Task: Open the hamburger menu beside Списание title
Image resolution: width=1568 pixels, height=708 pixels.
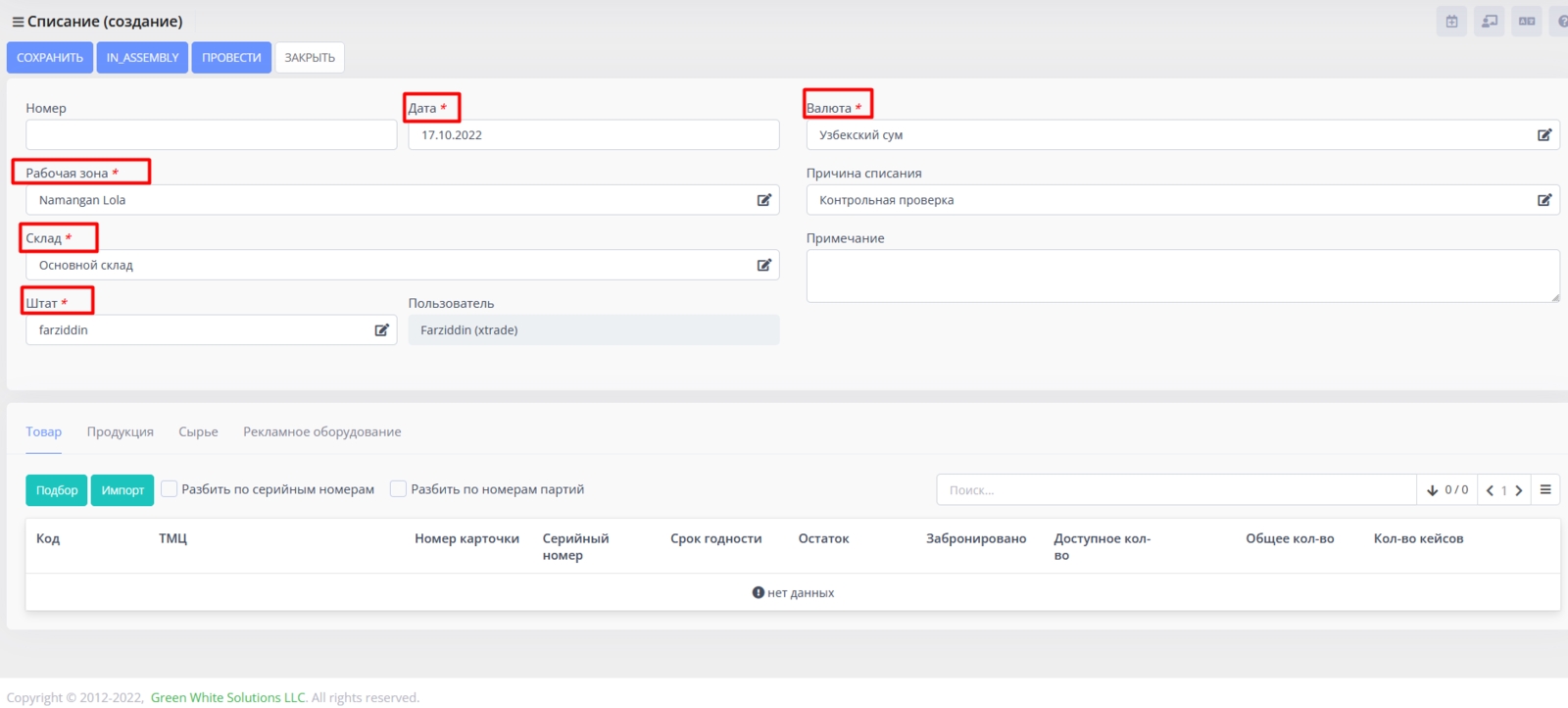Action: click(x=18, y=22)
